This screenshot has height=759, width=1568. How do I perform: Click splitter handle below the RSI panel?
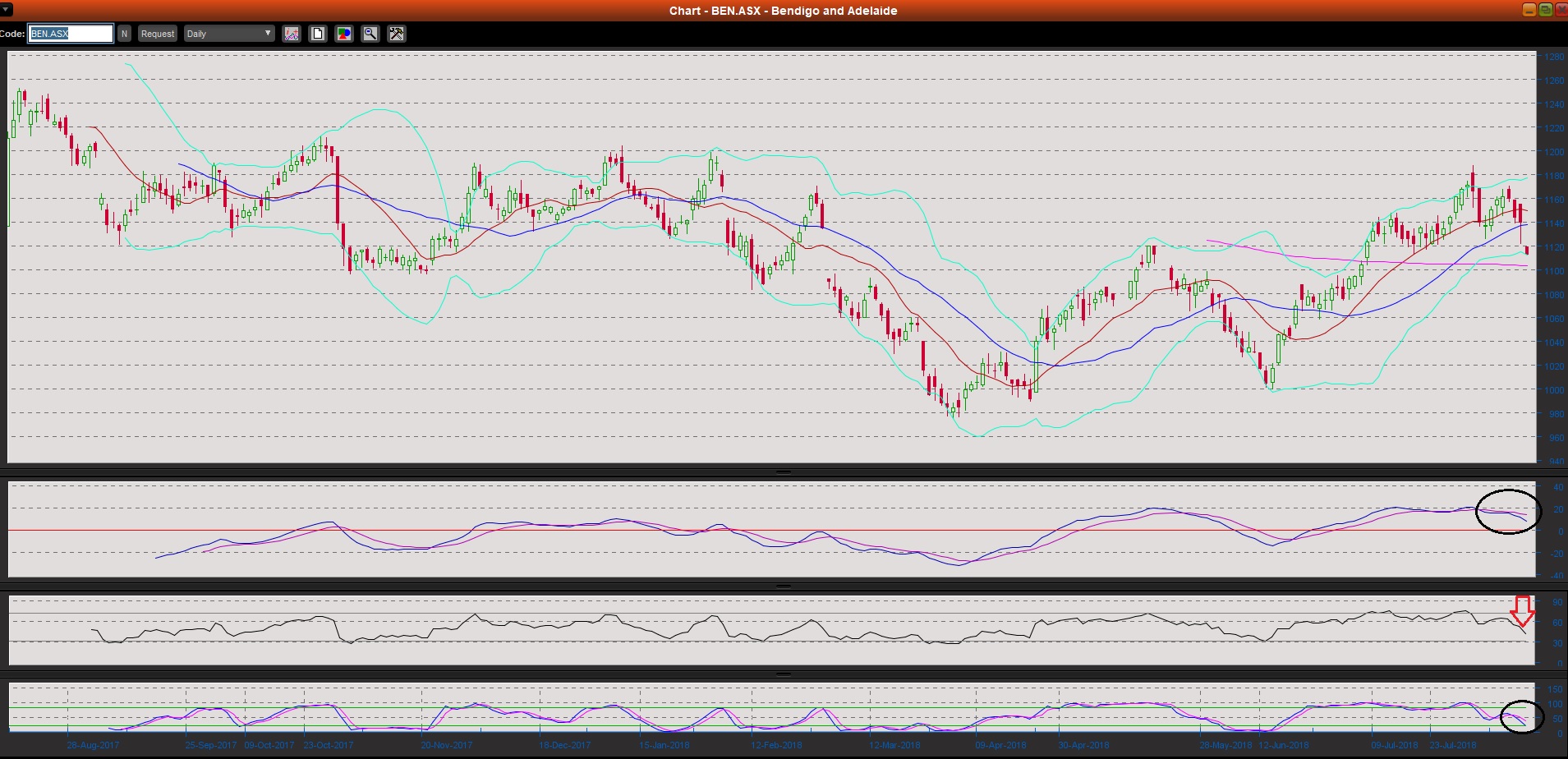(x=784, y=674)
